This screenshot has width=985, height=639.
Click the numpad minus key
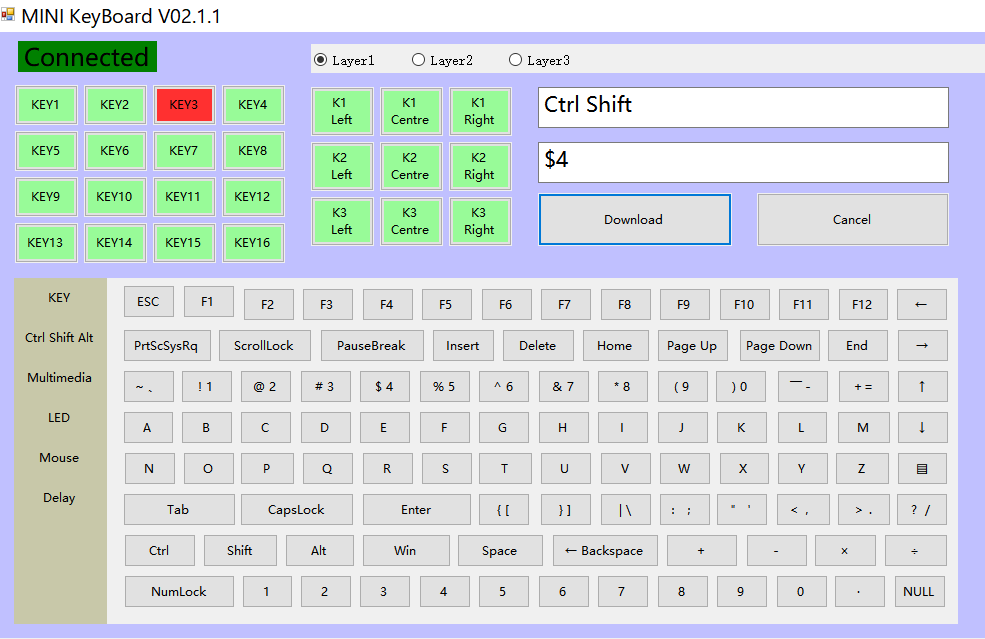pyautogui.click(x=776, y=551)
